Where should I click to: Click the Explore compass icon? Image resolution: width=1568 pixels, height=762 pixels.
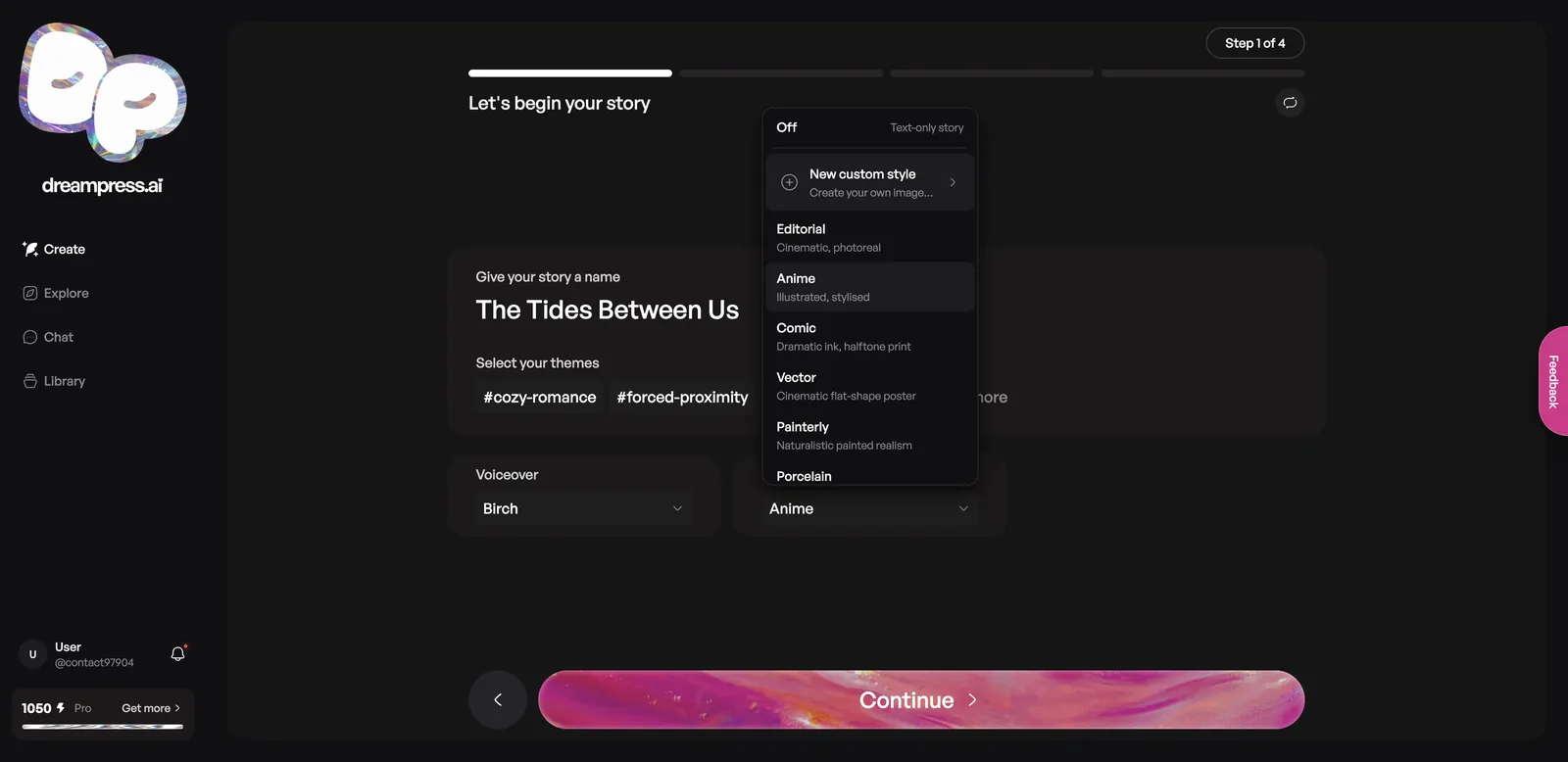pos(30,294)
